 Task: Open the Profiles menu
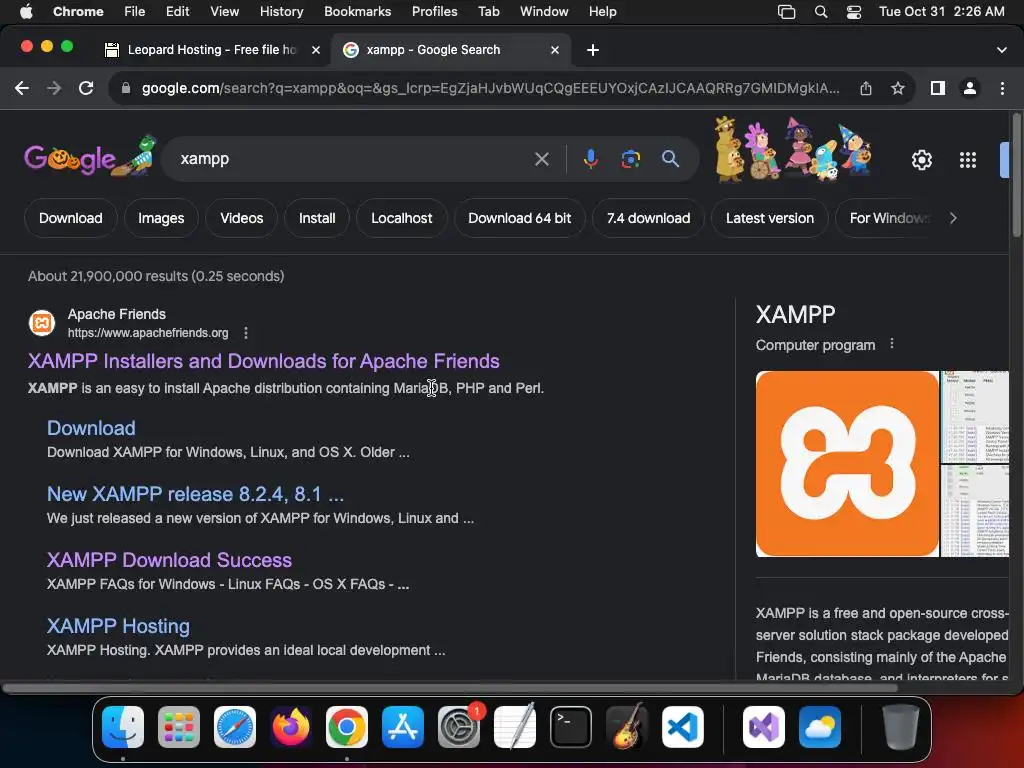click(434, 12)
